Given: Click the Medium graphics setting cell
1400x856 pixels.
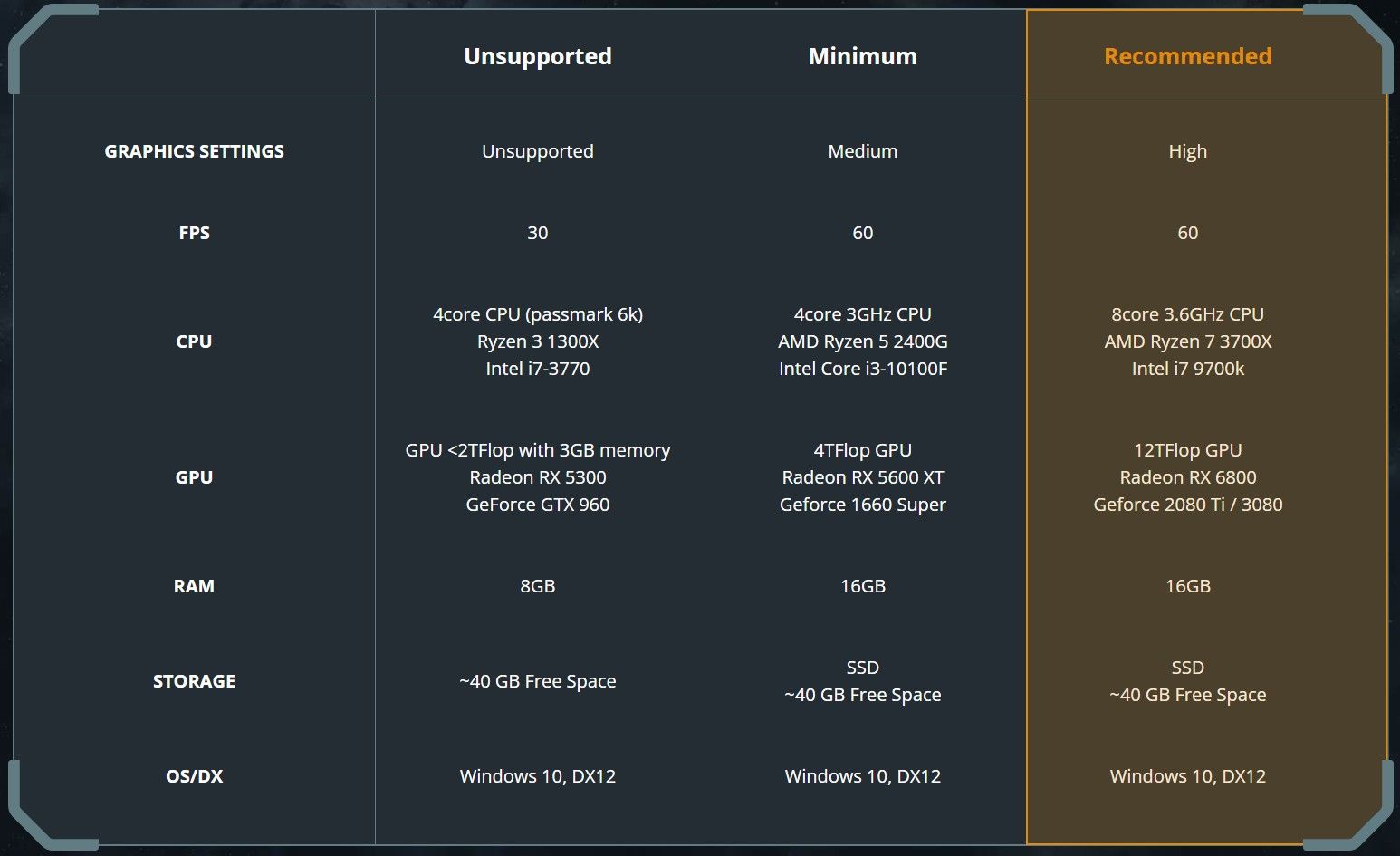Looking at the screenshot, I should click(x=862, y=151).
